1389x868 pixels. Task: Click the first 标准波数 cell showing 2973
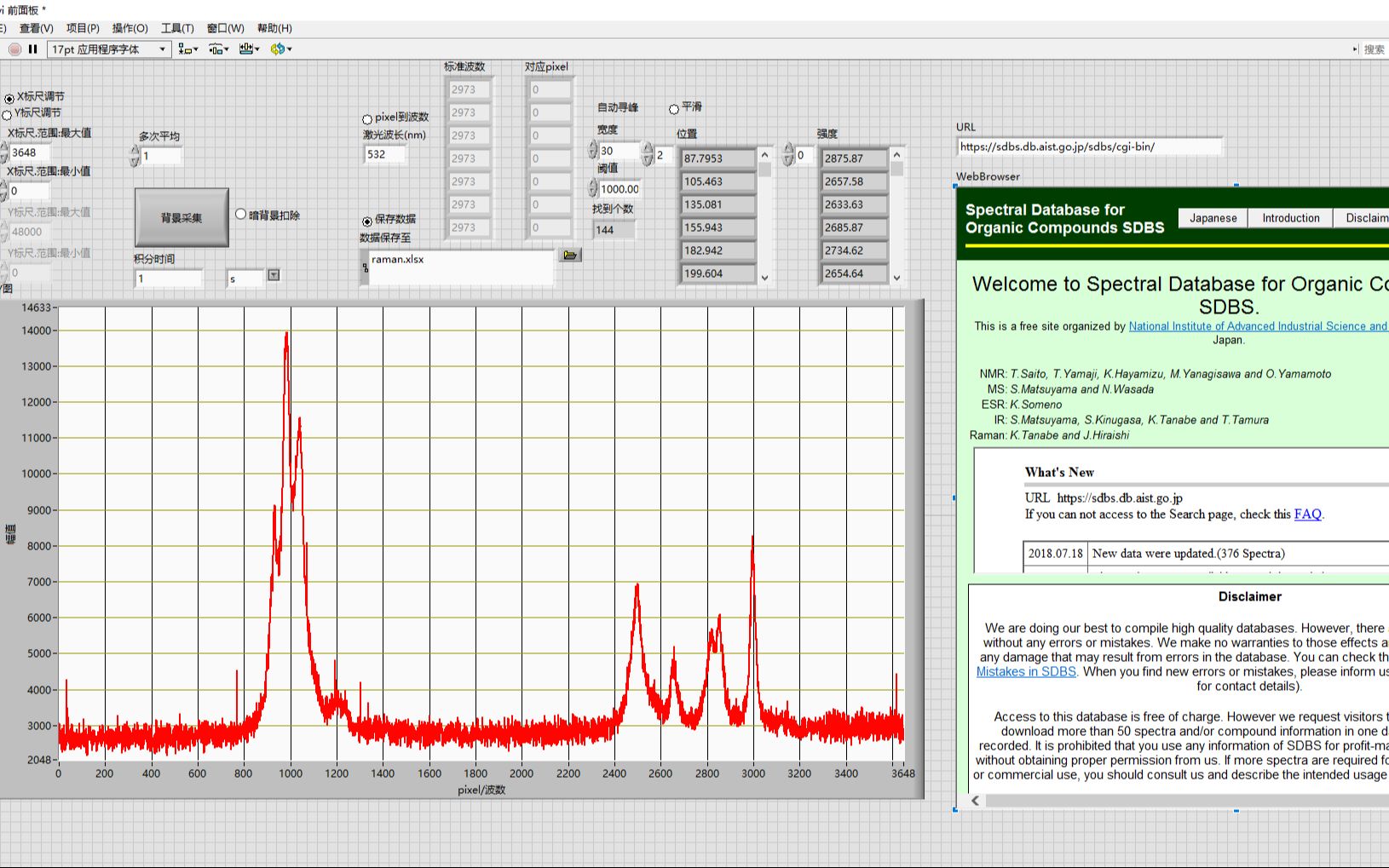(469, 89)
